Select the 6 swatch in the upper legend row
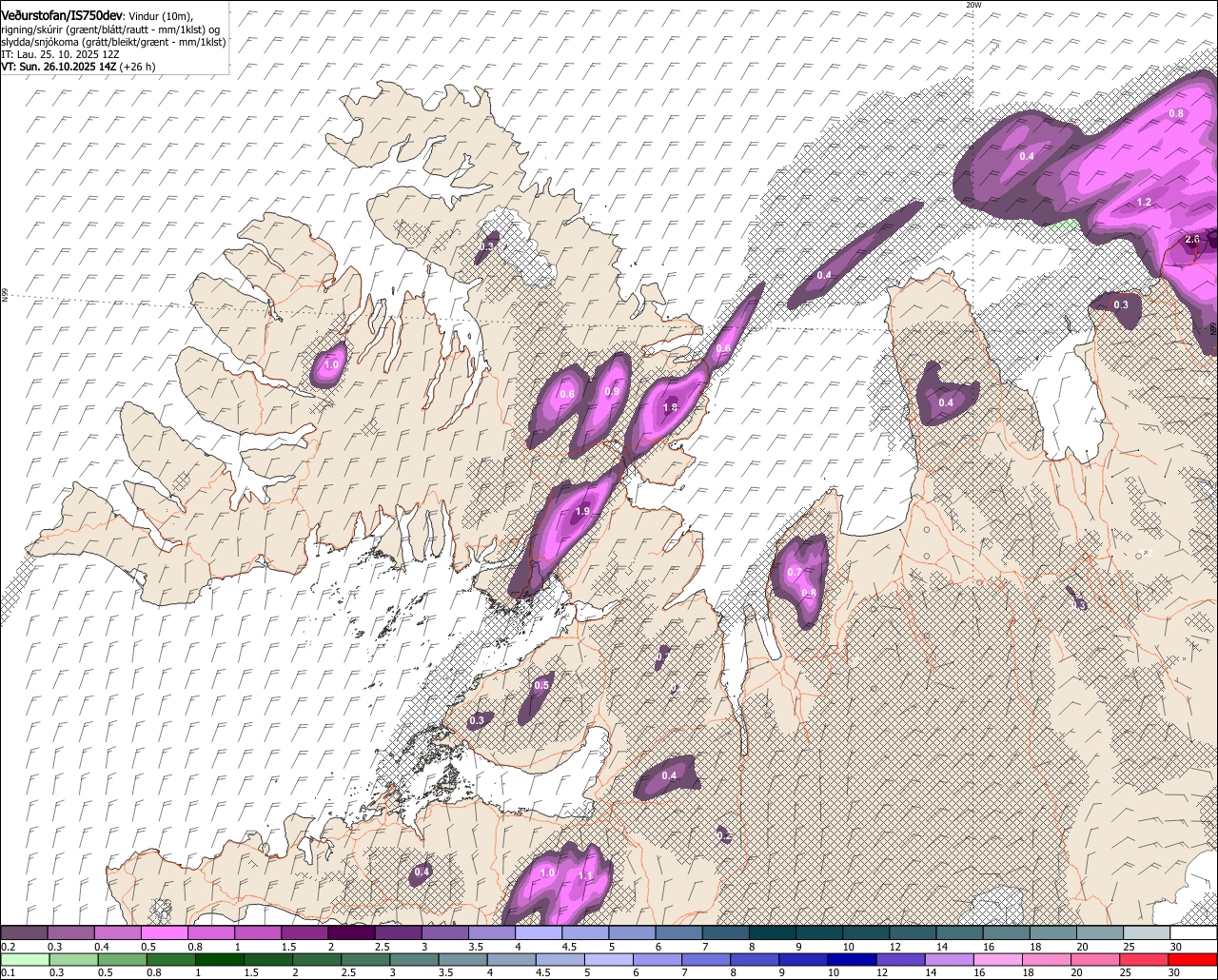This screenshot has height=980, width=1218. coord(678,933)
